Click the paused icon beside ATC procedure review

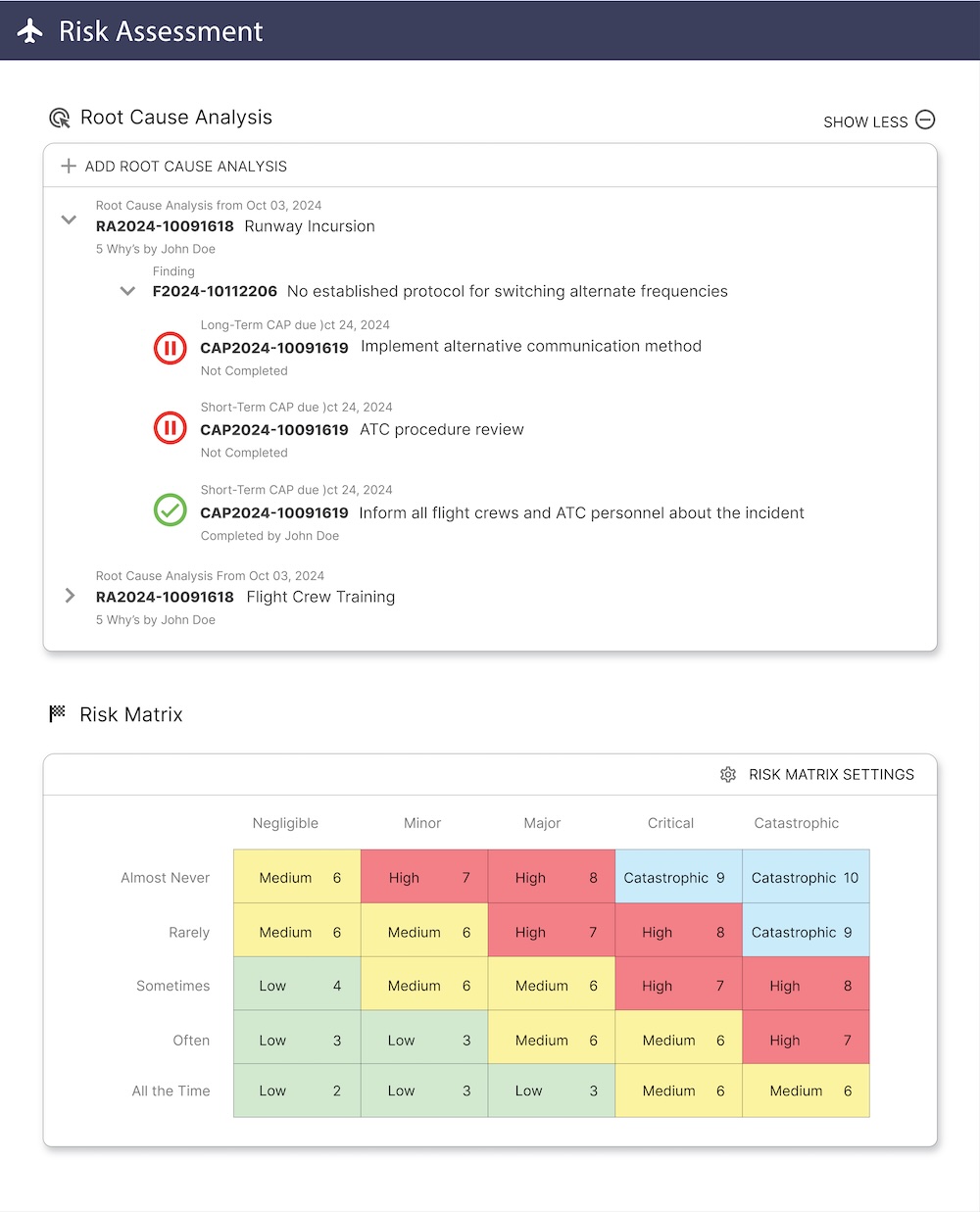[x=170, y=427]
